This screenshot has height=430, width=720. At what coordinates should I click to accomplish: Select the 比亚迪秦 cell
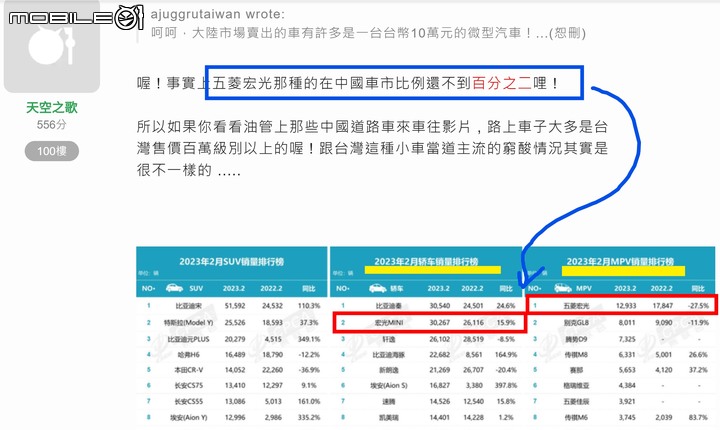click(388, 306)
